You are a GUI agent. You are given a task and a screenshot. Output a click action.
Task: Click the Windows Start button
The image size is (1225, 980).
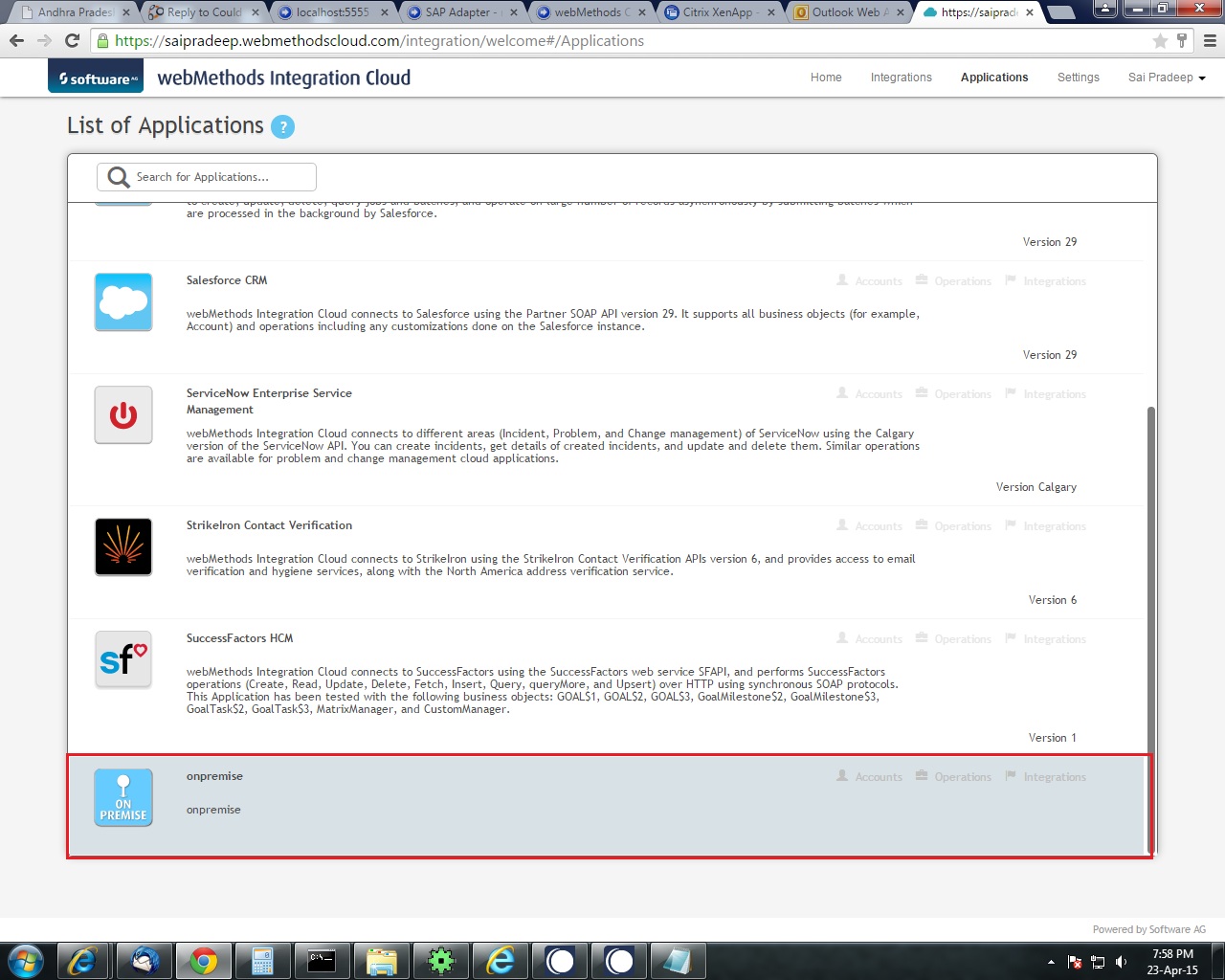(25, 961)
